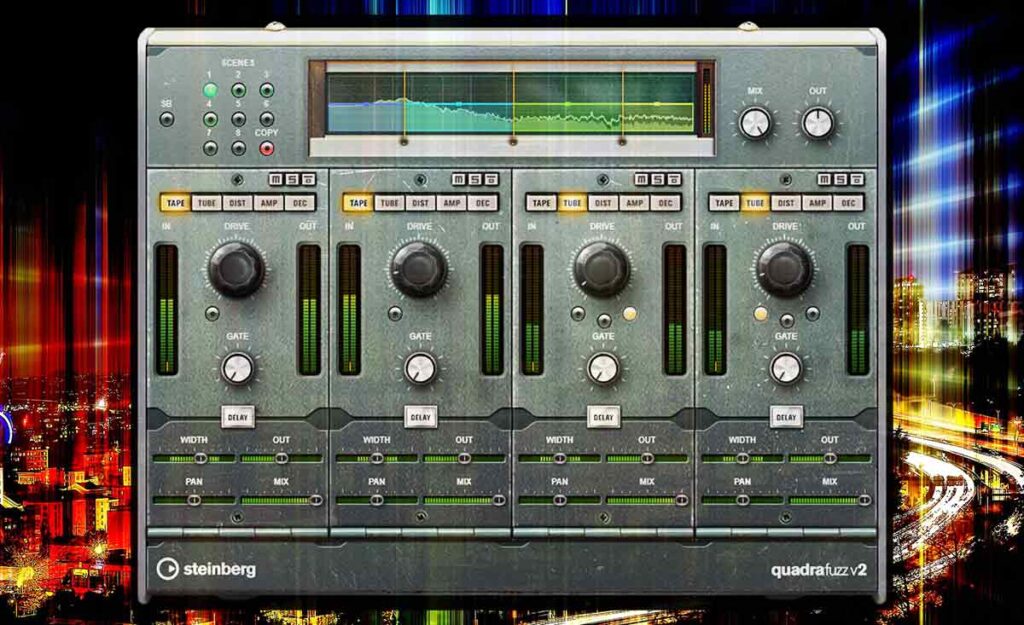Expand the Delay section of the first band

238,417
